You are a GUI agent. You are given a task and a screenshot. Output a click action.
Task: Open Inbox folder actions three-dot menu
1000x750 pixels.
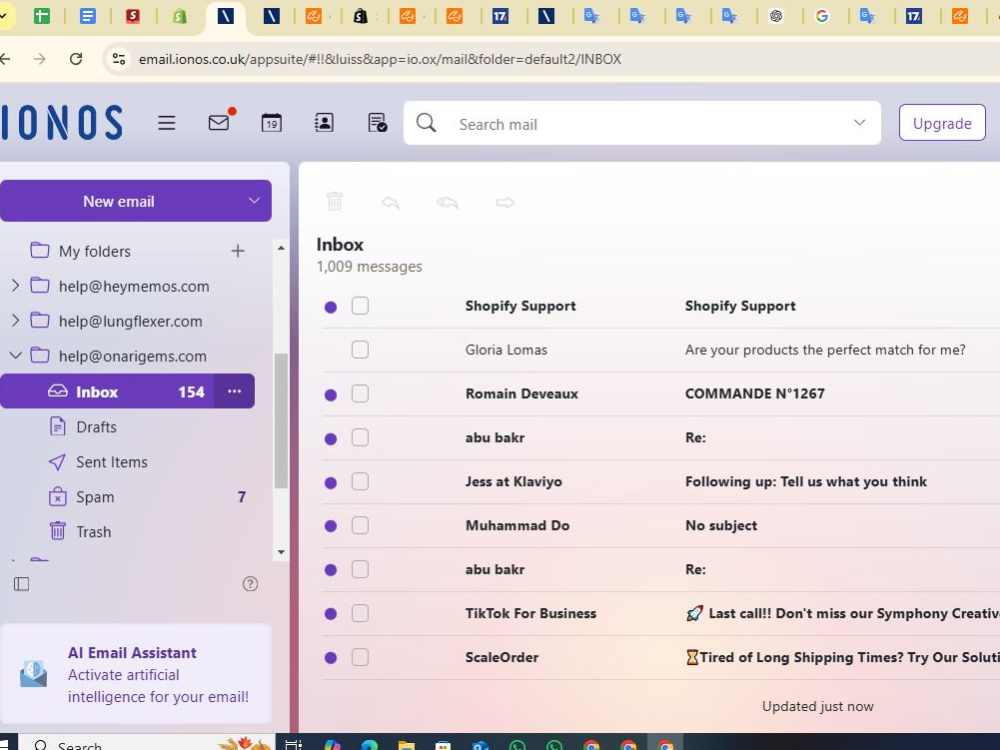coord(234,391)
